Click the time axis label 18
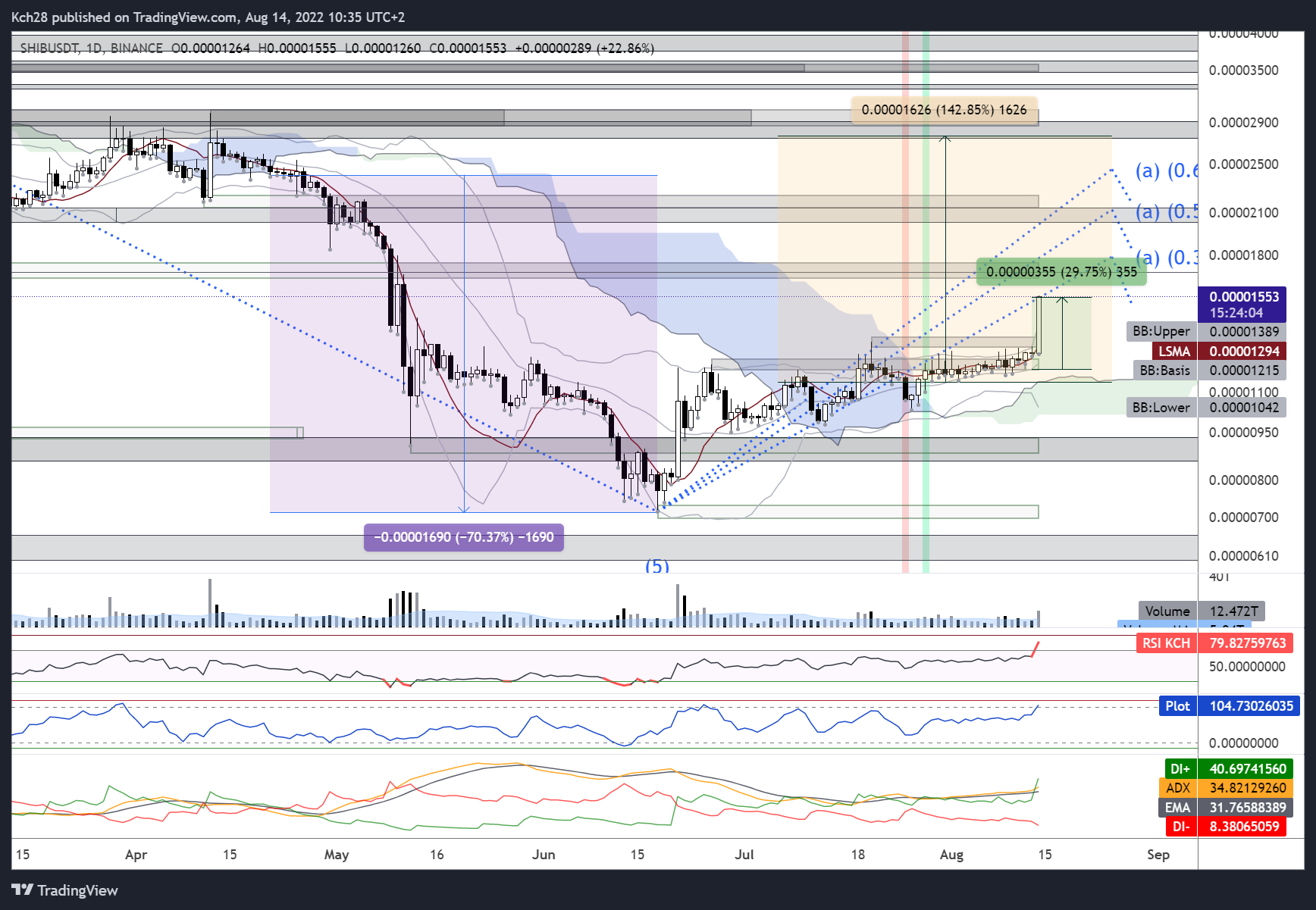The image size is (1316, 910). click(x=857, y=855)
